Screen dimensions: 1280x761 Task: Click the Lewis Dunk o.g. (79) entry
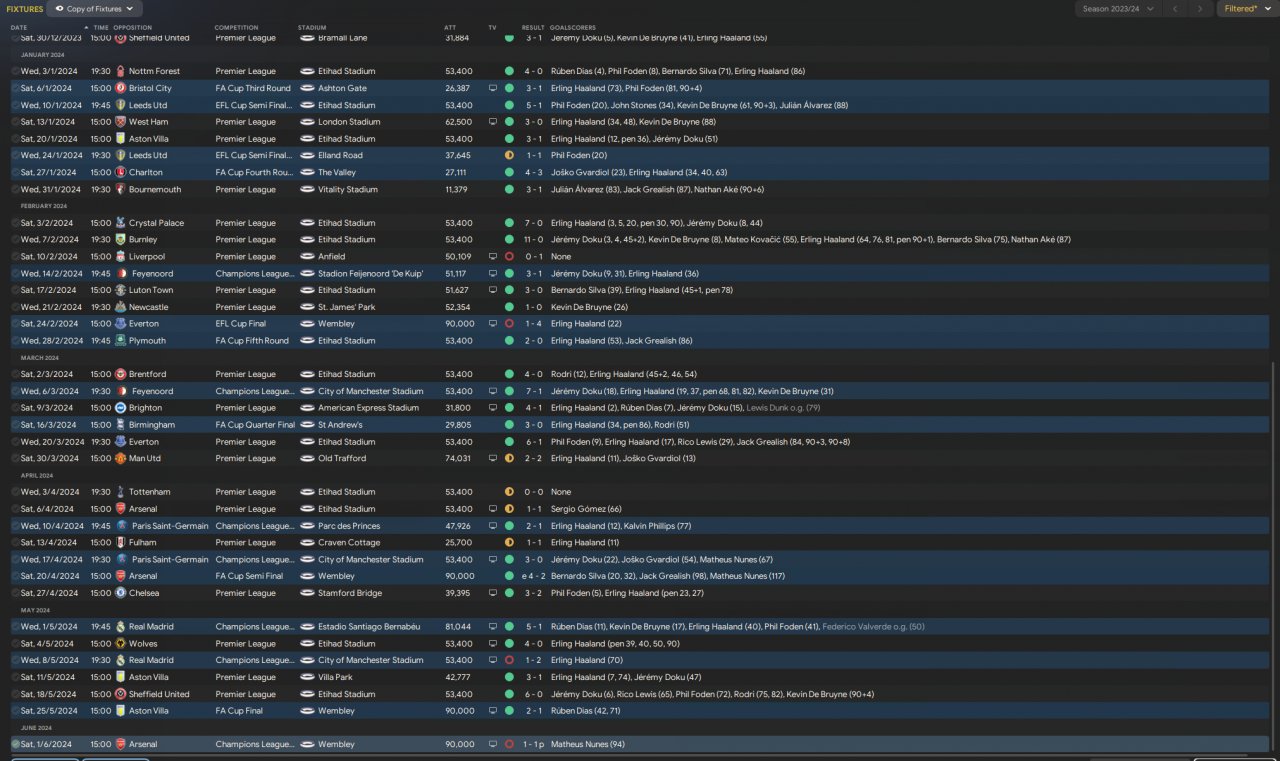[783, 408]
